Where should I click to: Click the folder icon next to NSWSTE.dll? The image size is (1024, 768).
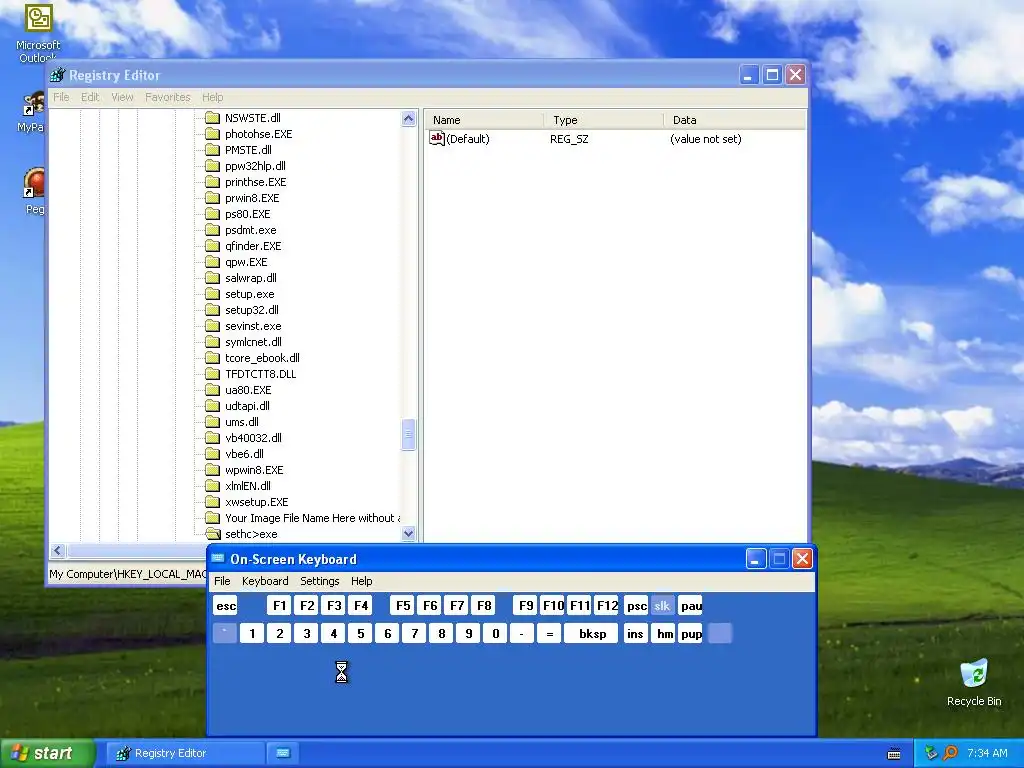coord(212,118)
